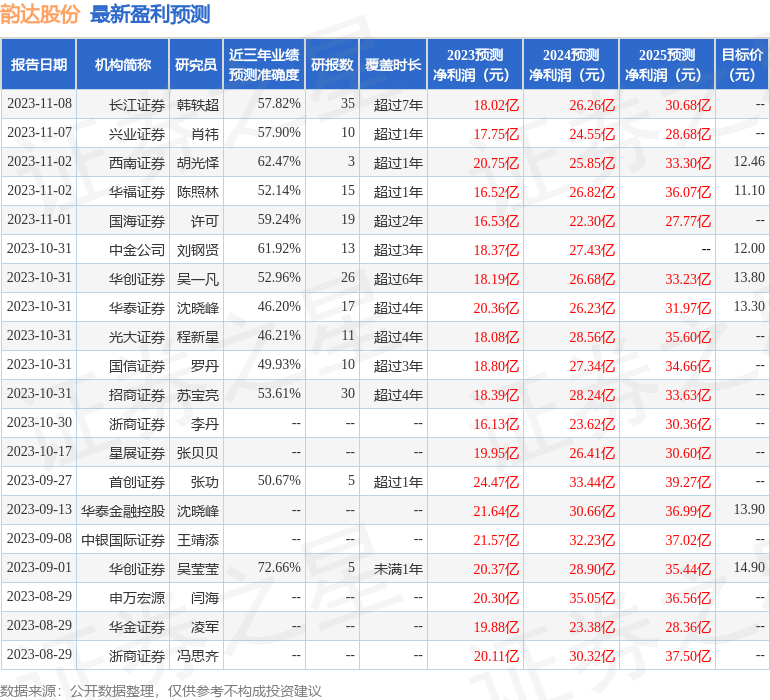
Task: Click the date cell 2023-11-01
Action: (39, 220)
